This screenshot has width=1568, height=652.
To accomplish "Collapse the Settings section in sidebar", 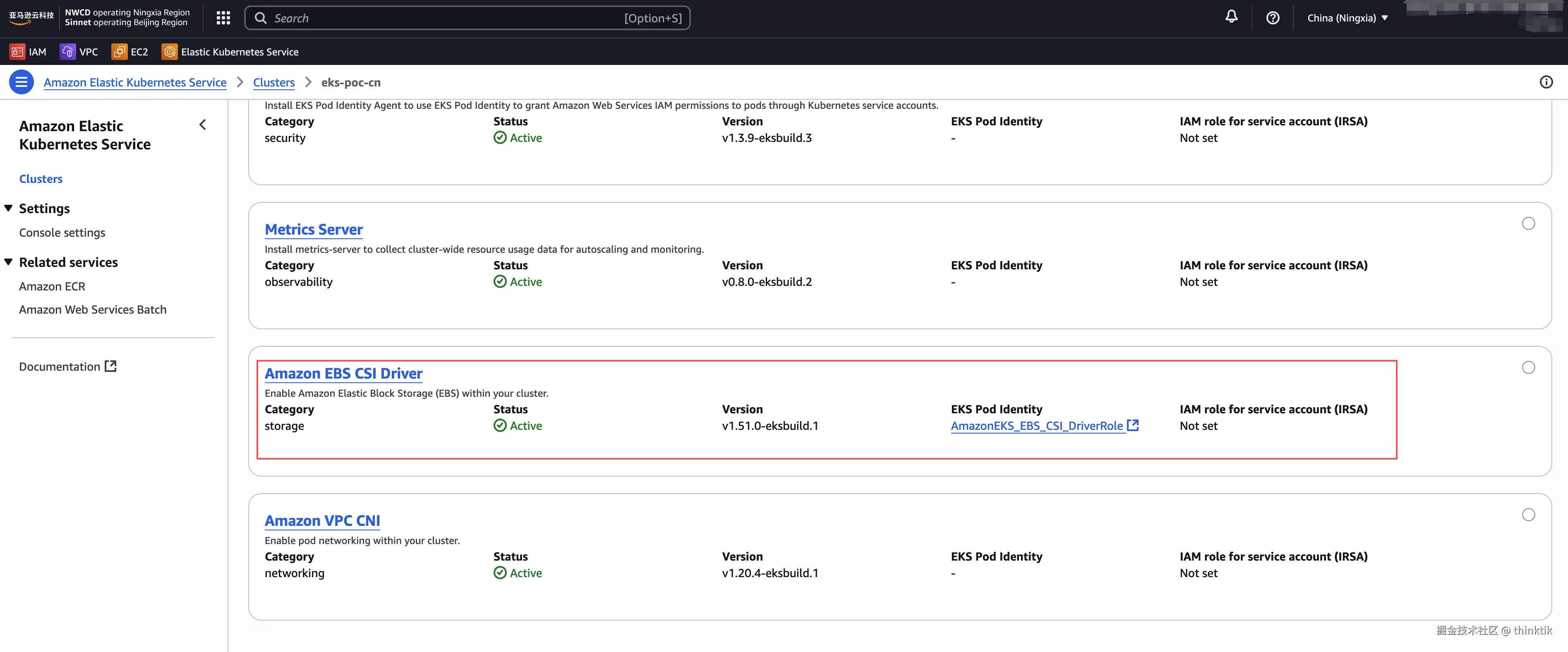I will (x=9, y=208).
